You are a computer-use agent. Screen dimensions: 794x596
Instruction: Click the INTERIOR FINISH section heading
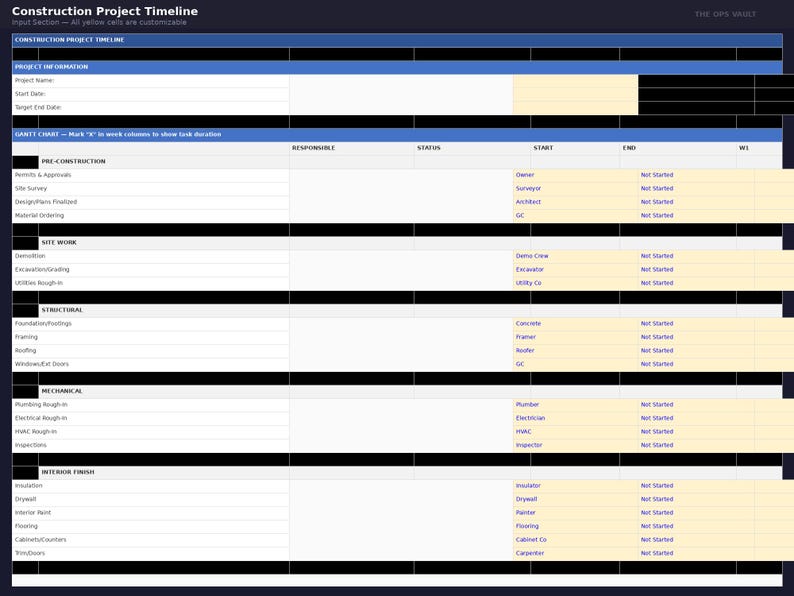164,472
